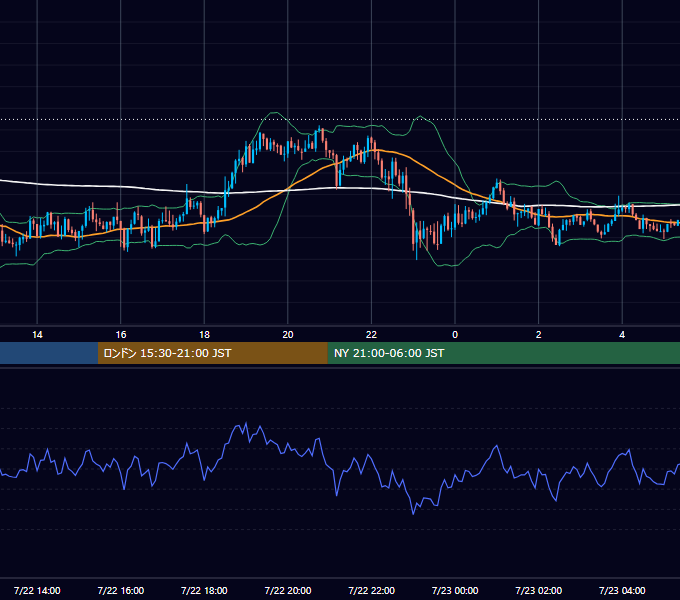Click the 0 hour axis label

pyautogui.click(x=455, y=335)
